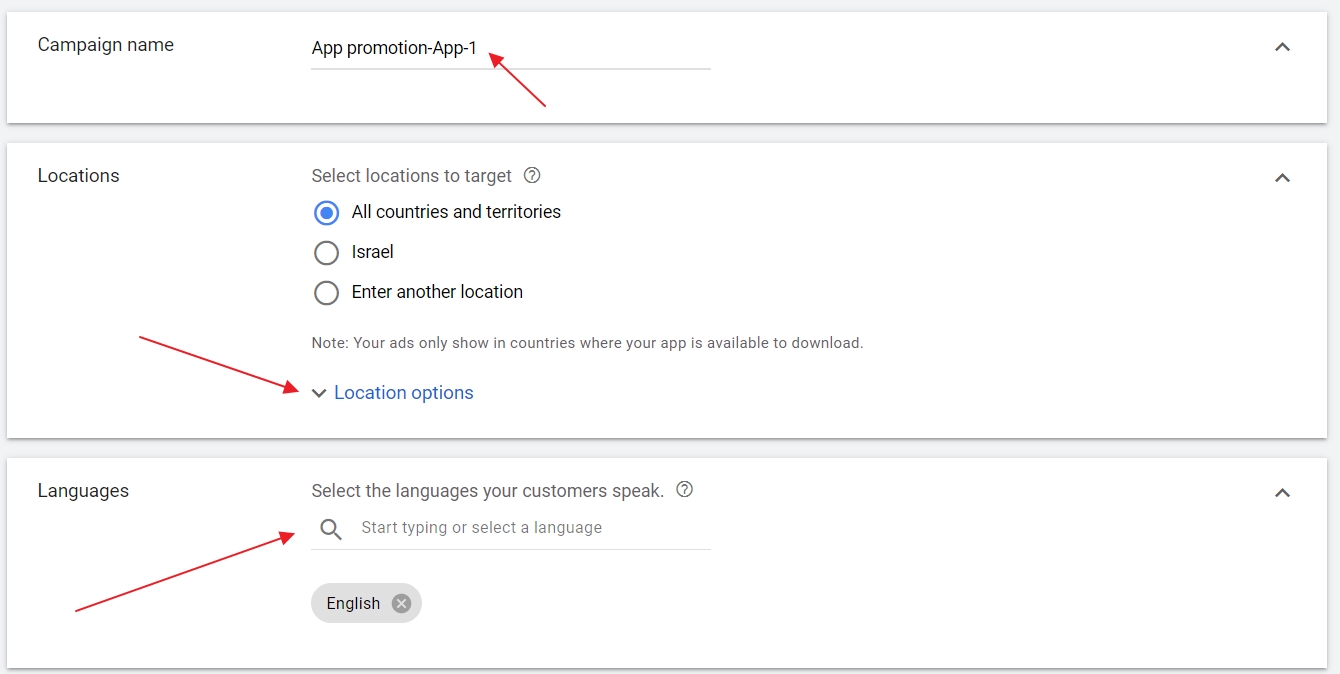The image size is (1340, 674).
Task: Click the note about app download availability
Action: coord(587,343)
